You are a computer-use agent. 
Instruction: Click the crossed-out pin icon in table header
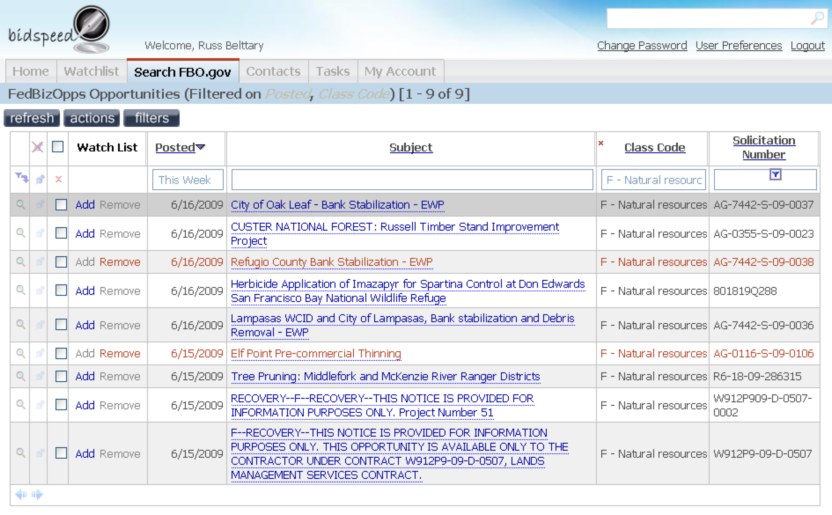click(x=37, y=147)
